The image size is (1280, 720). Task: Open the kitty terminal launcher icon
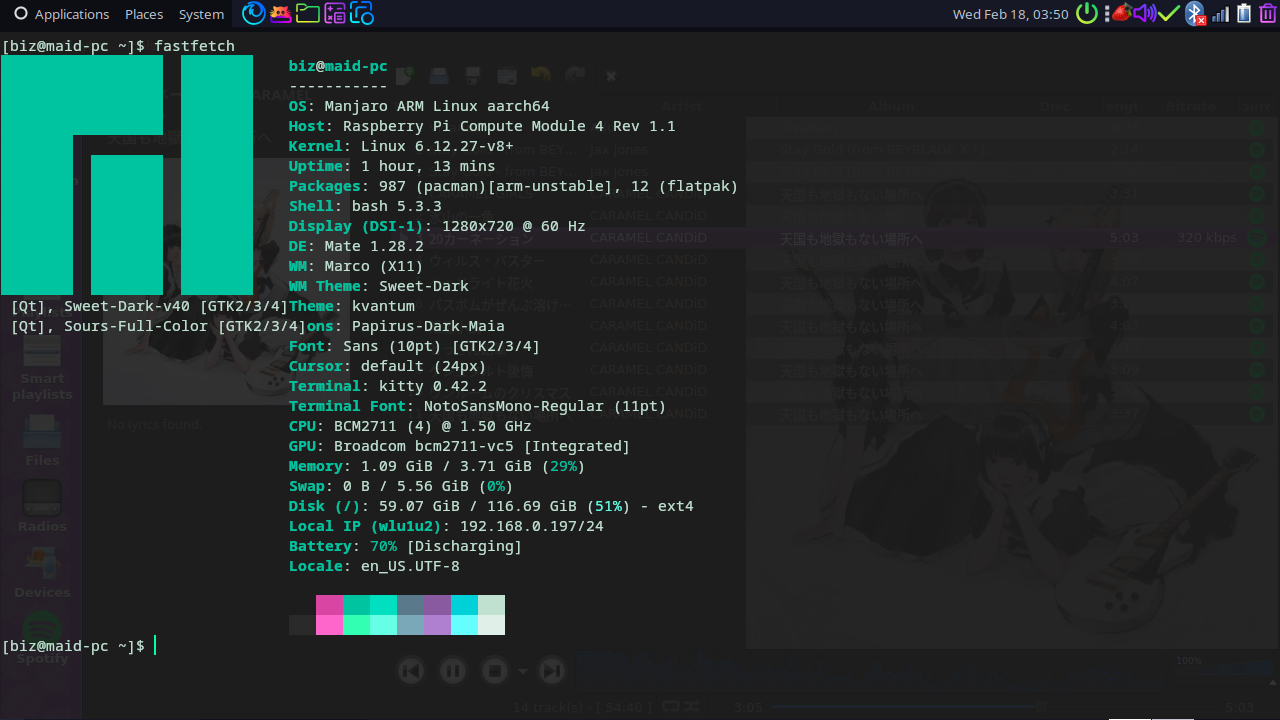[281, 13]
